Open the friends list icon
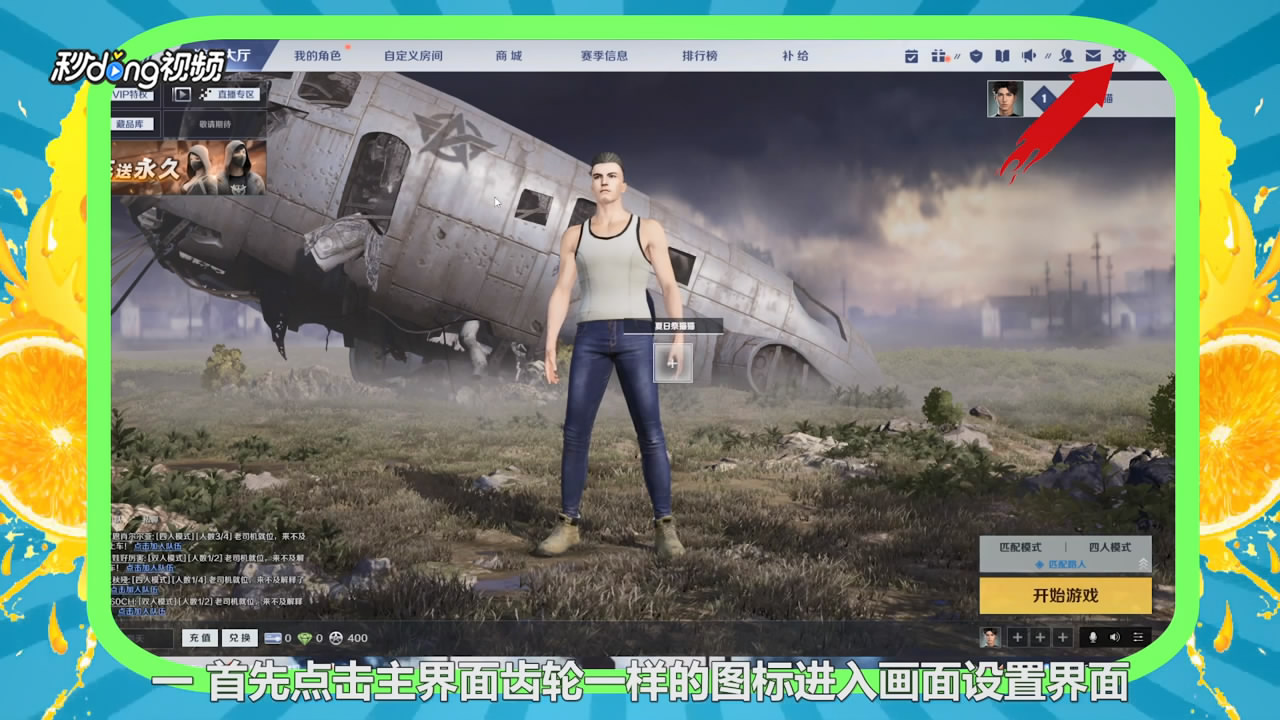 [x=1066, y=56]
